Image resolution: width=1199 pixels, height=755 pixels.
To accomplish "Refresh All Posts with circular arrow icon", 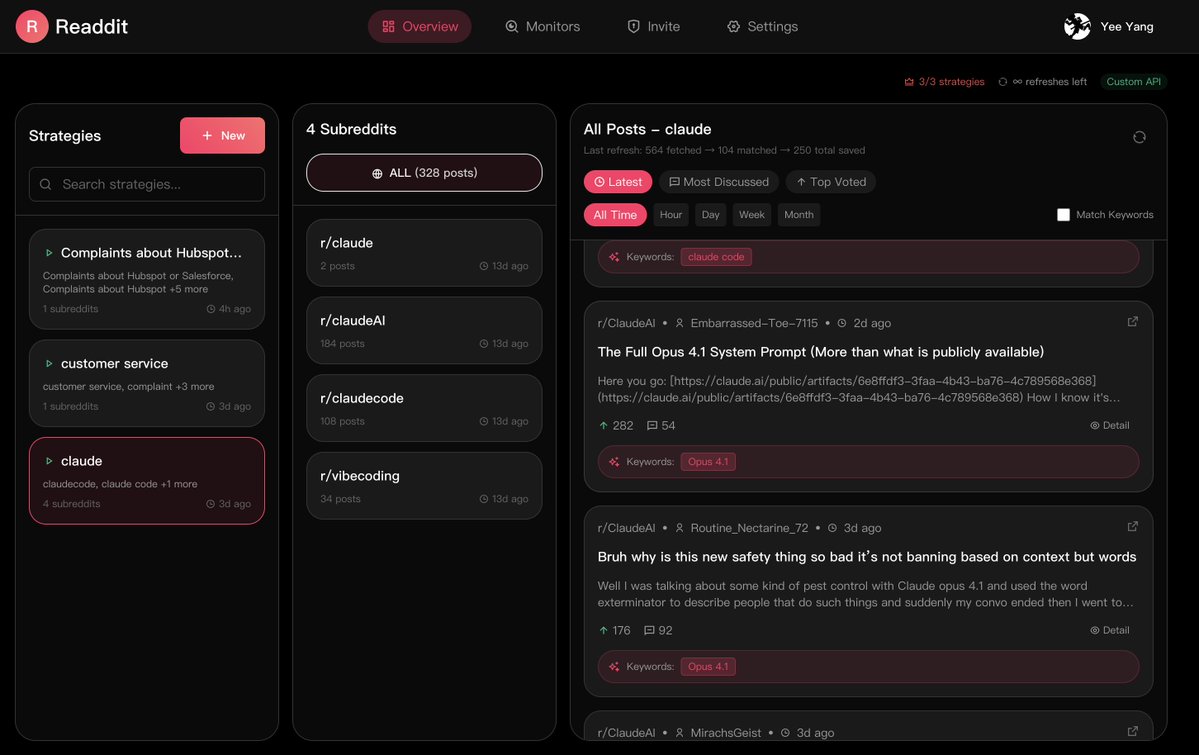I will pos(1139,137).
